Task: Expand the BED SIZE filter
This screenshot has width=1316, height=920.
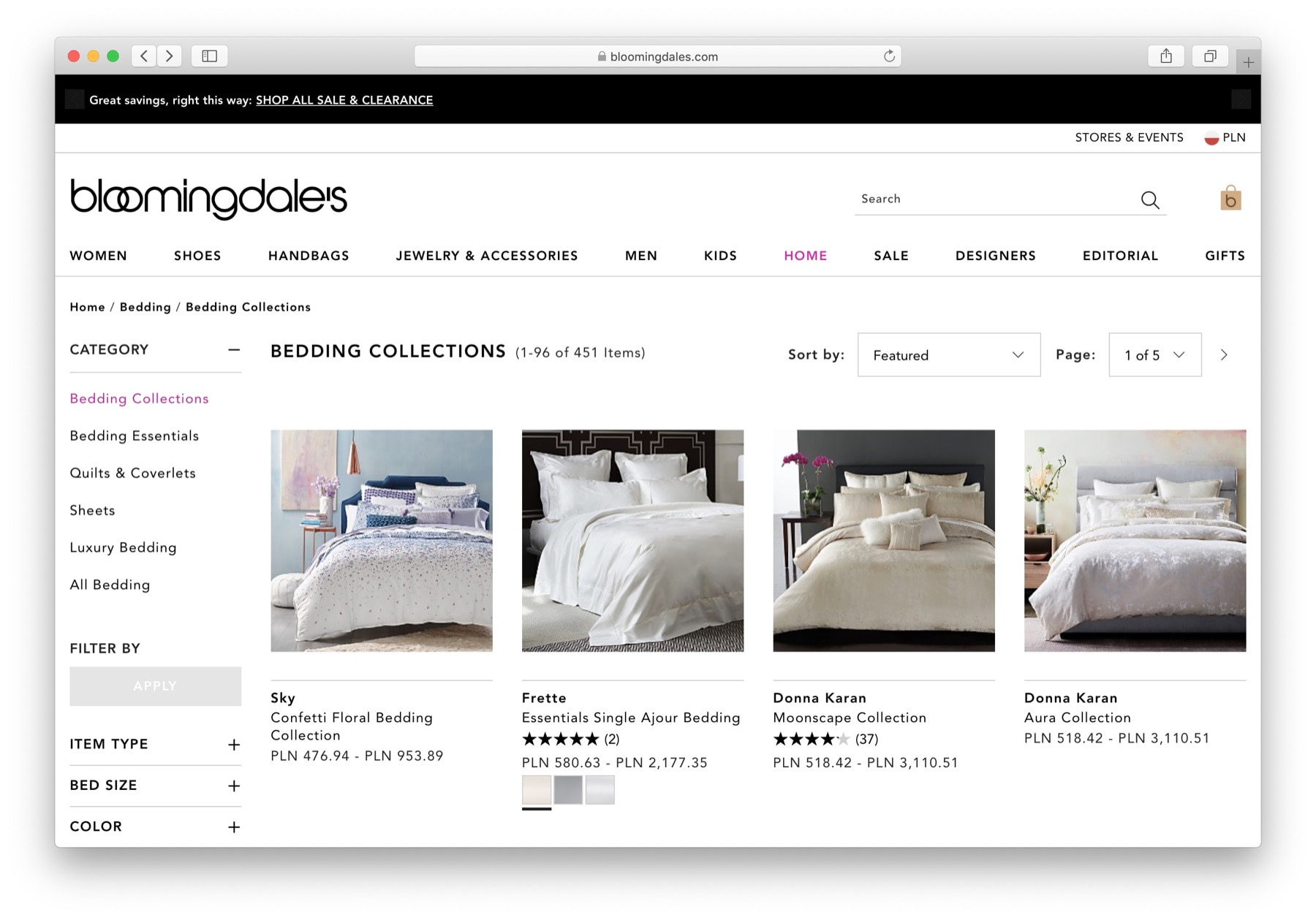Action: coord(233,786)
